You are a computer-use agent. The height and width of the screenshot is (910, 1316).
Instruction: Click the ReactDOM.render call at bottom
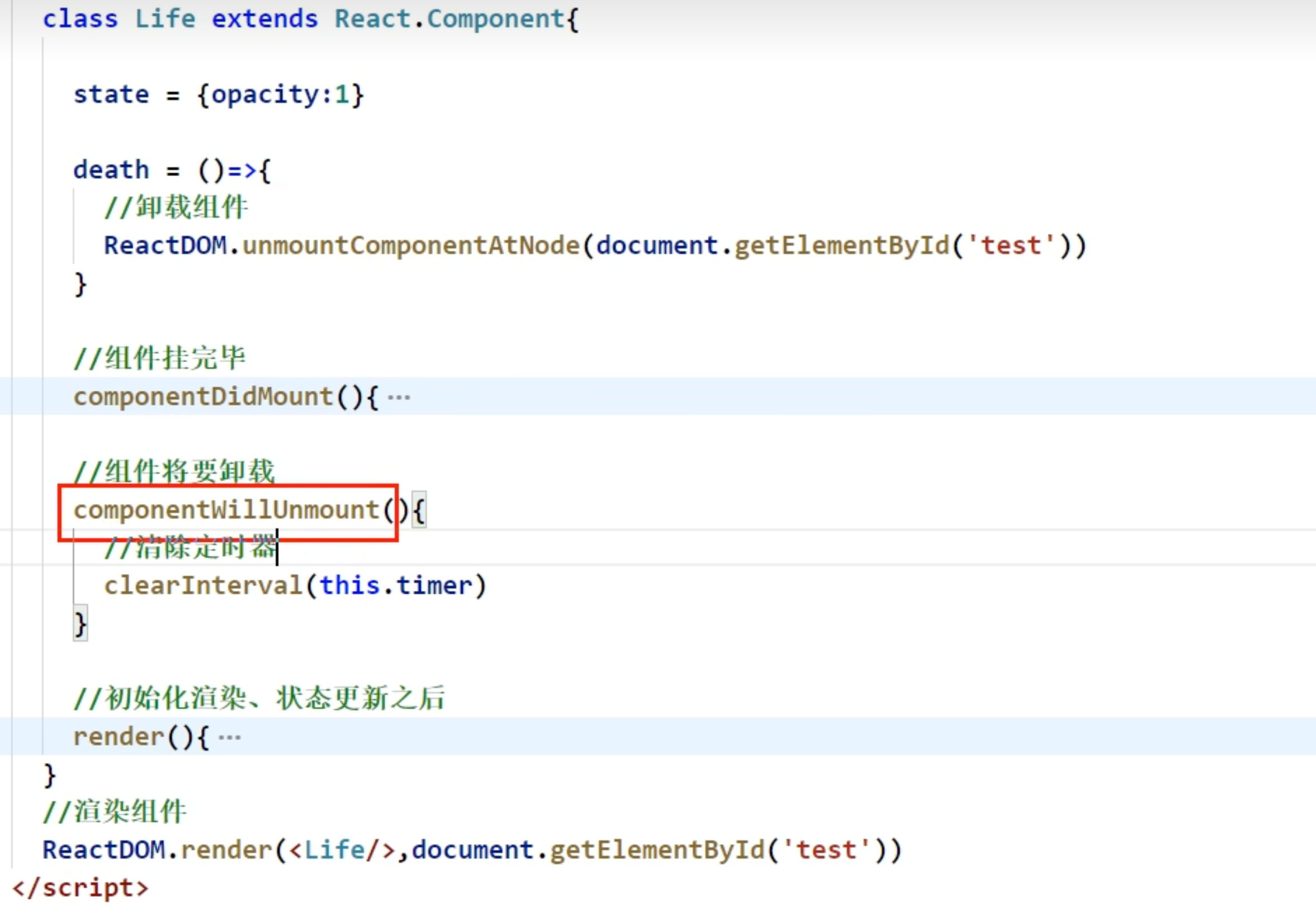(157, 850)
